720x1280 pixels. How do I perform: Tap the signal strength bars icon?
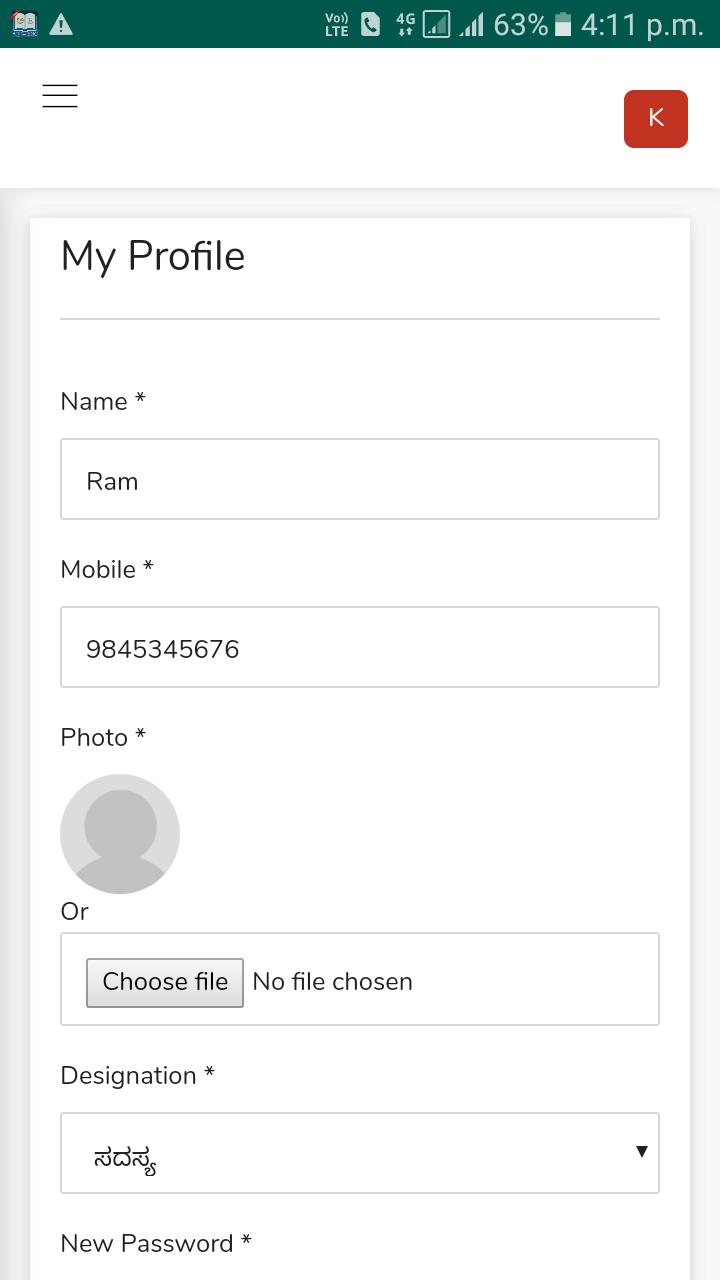[x=471, y=24]
